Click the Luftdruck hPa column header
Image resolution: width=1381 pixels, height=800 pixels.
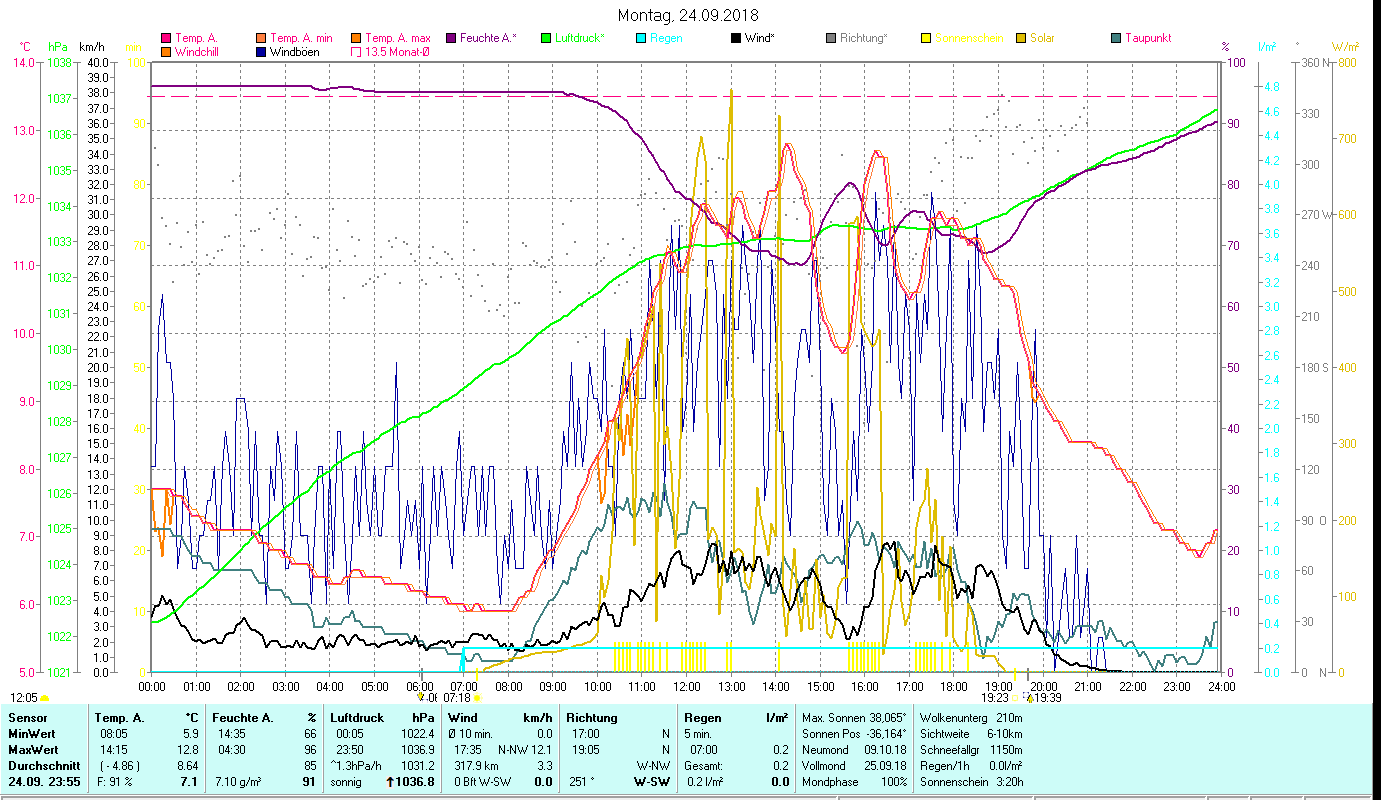[x=382, y=717]
